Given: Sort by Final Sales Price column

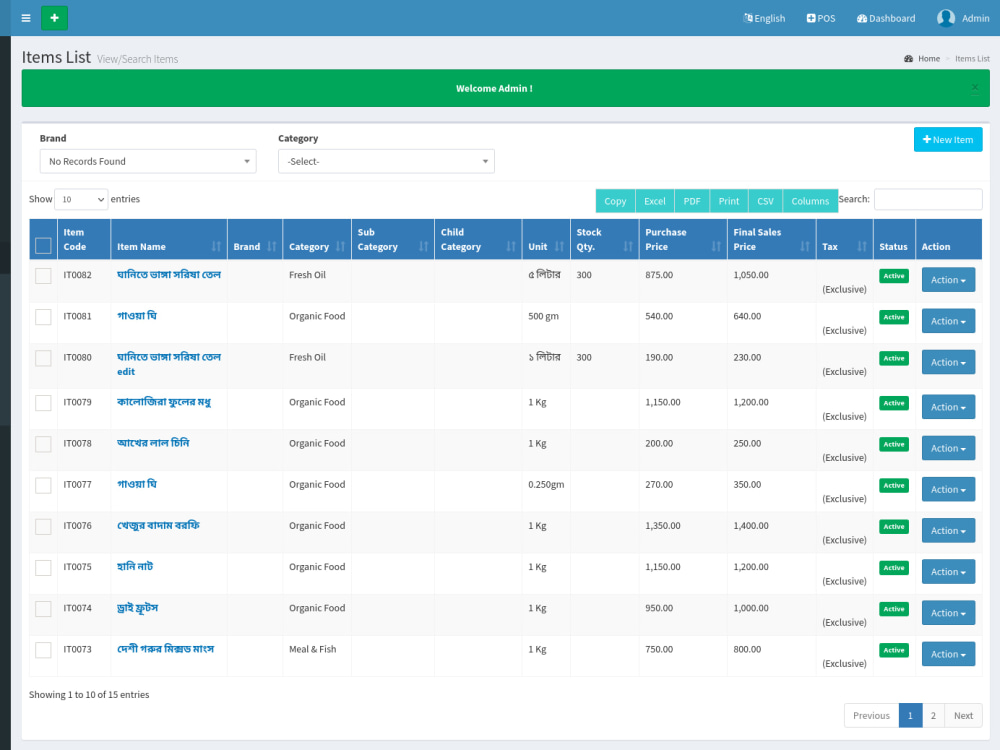Looking at the screenshot, I should tap(771, 239).
